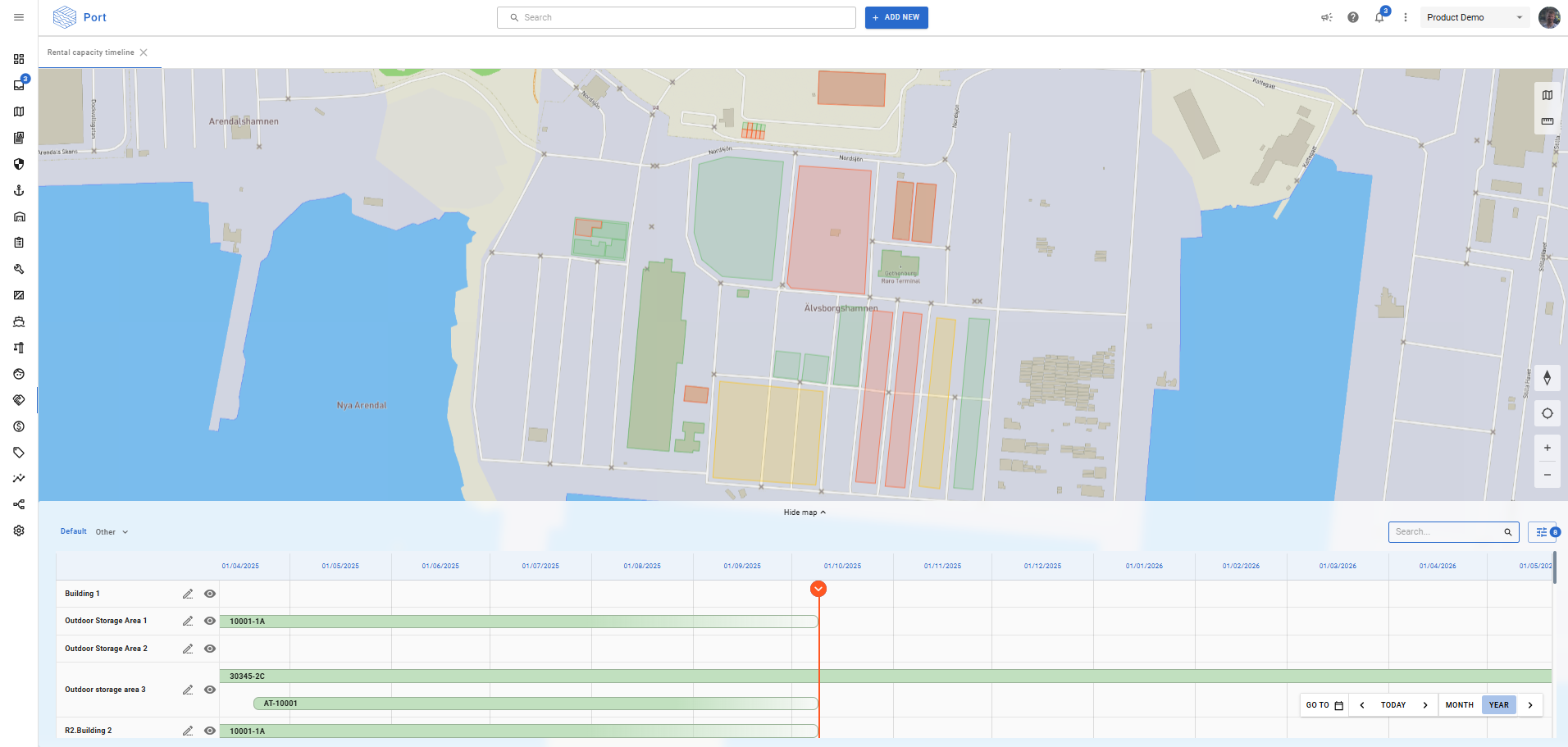Open the timeline filter settings icon
Screen dimensions: 1568x747
point(1542,532)
